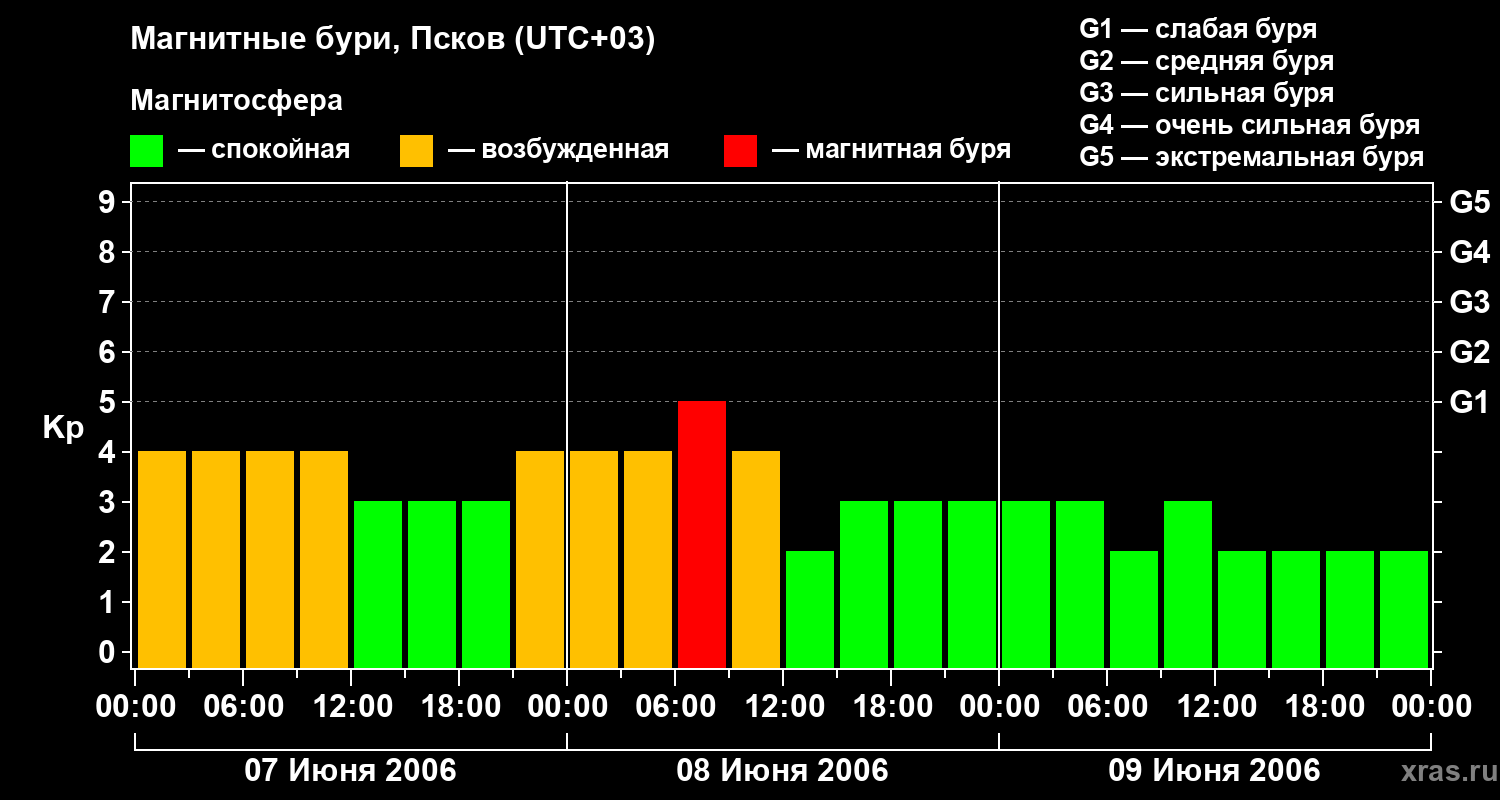
Task: Click the right axis label 'G2'
Action: (1469, 352)
